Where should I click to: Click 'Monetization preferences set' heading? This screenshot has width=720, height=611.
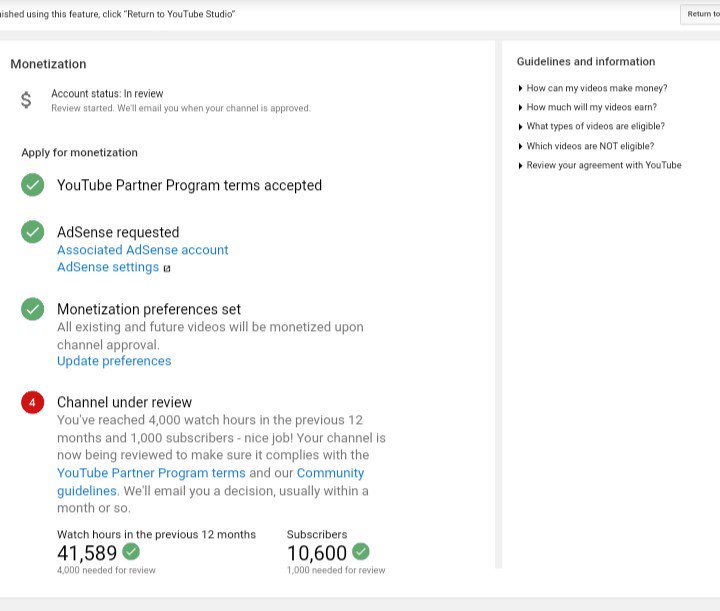pos(149,309)
